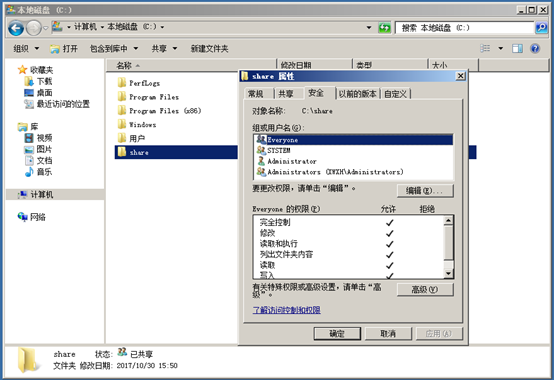Close the share 属性 dialog
Viewport: 554px width, 380px height.
coord(460,76)
